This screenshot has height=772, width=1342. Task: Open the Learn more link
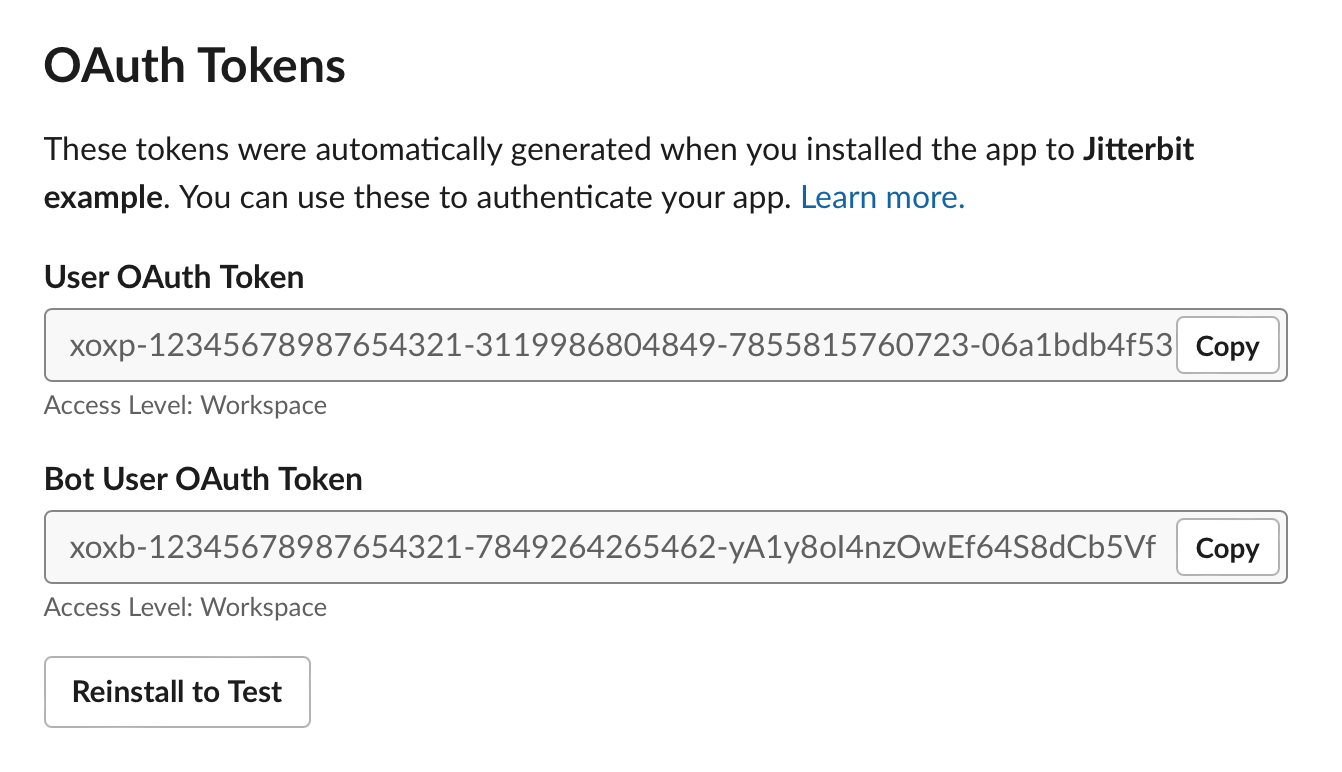(x=881, y=197)
